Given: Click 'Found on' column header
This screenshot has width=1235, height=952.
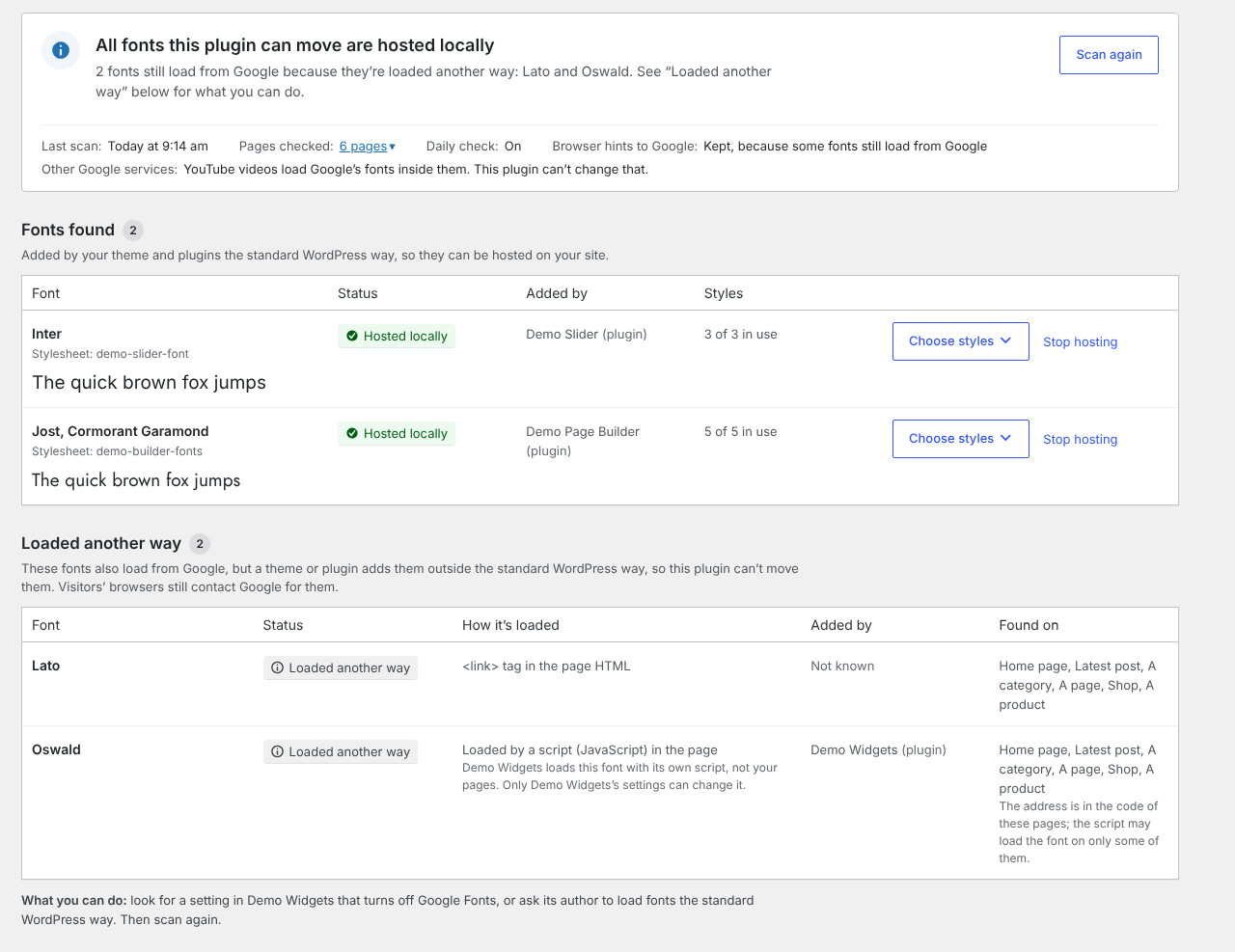Looking at the screenshot, I should 1029,625.
